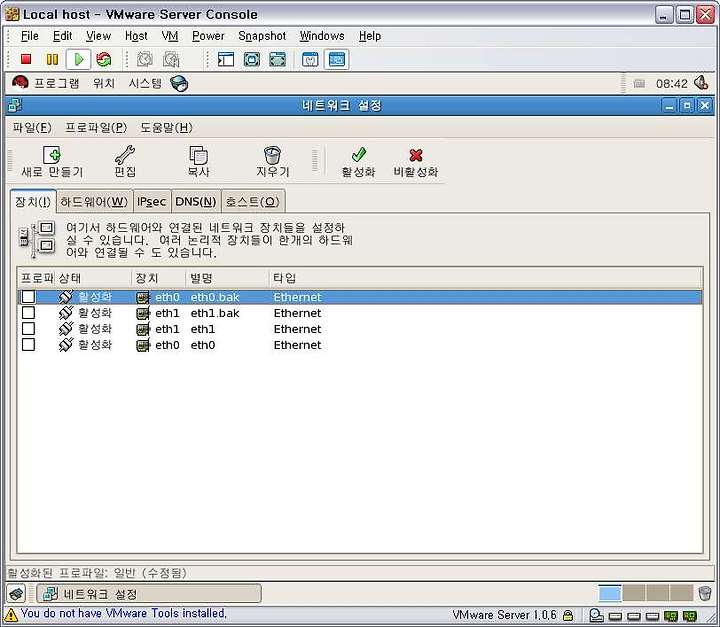Click the lock icon in VMware status bar
This screenshot has height=627, width=720.
point(568,615)
